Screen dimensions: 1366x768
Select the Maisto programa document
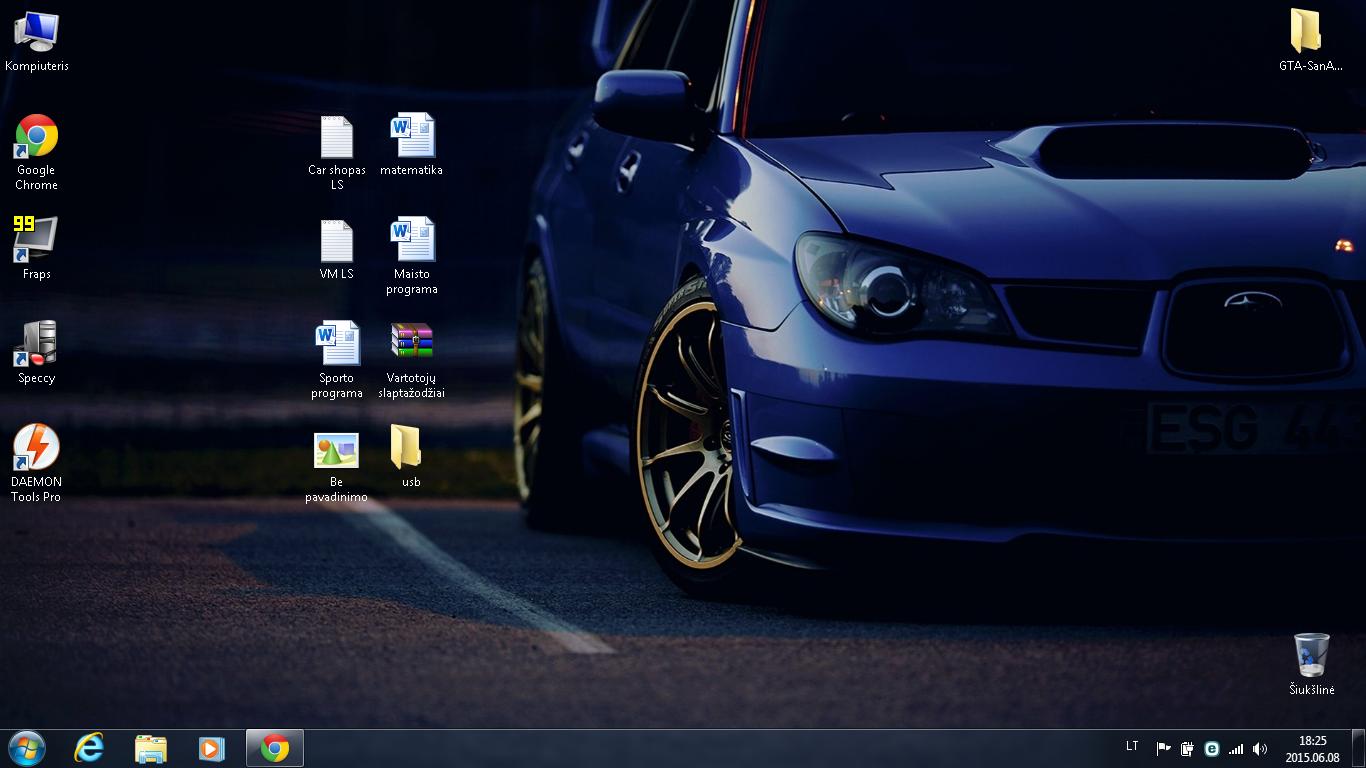coord(412,256)
